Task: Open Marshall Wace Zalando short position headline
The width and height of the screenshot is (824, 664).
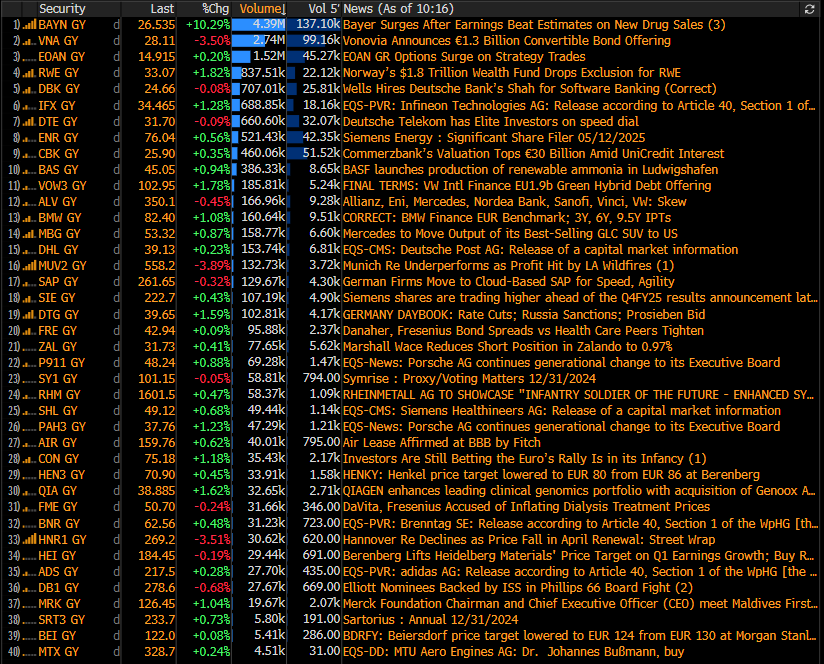Action: (508, 347)
